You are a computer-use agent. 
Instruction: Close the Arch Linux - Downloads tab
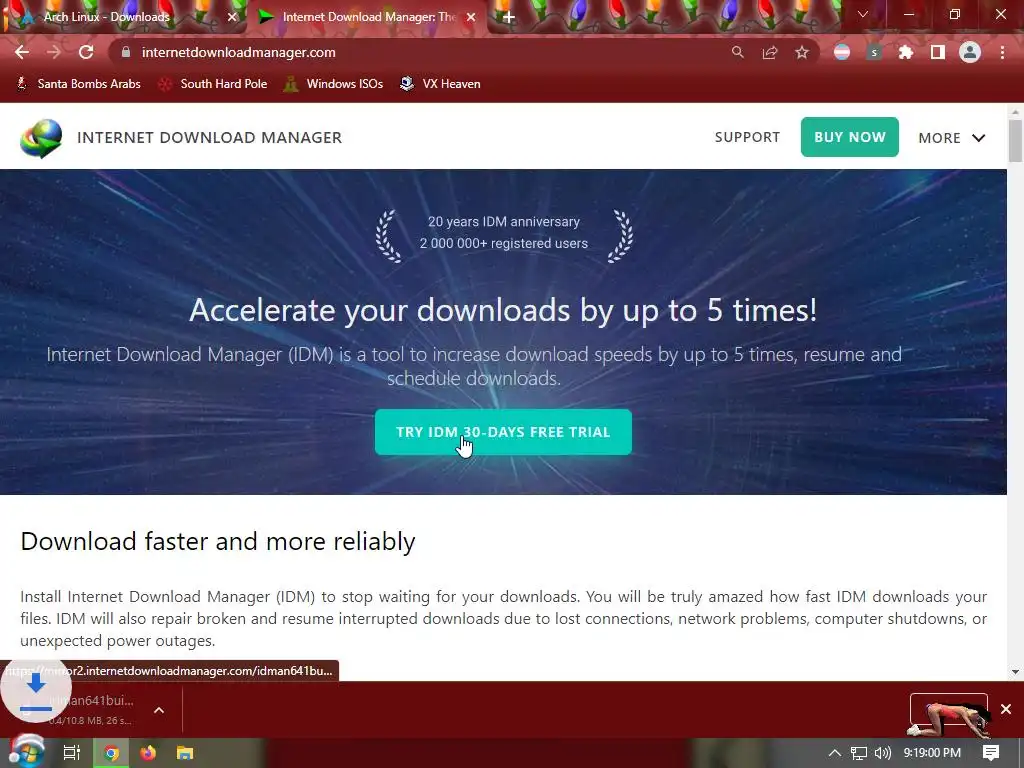coord(232,17)
